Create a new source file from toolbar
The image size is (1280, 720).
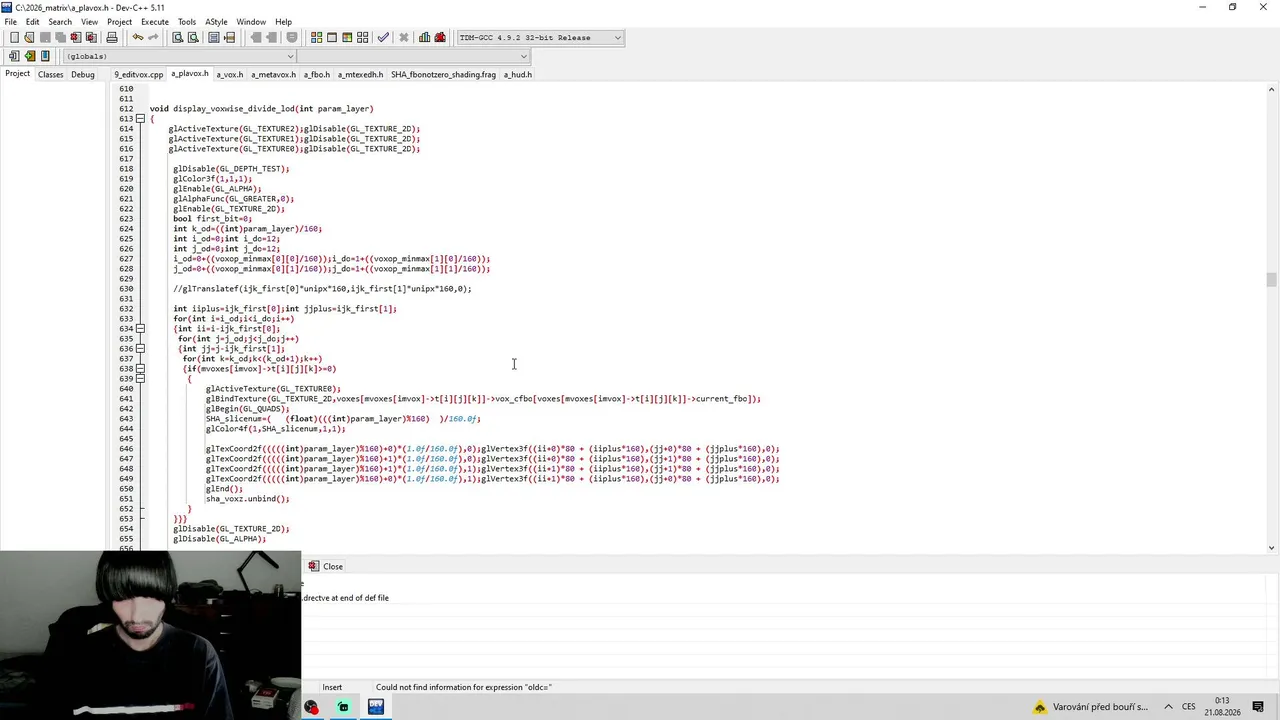[x=14, y=38]
